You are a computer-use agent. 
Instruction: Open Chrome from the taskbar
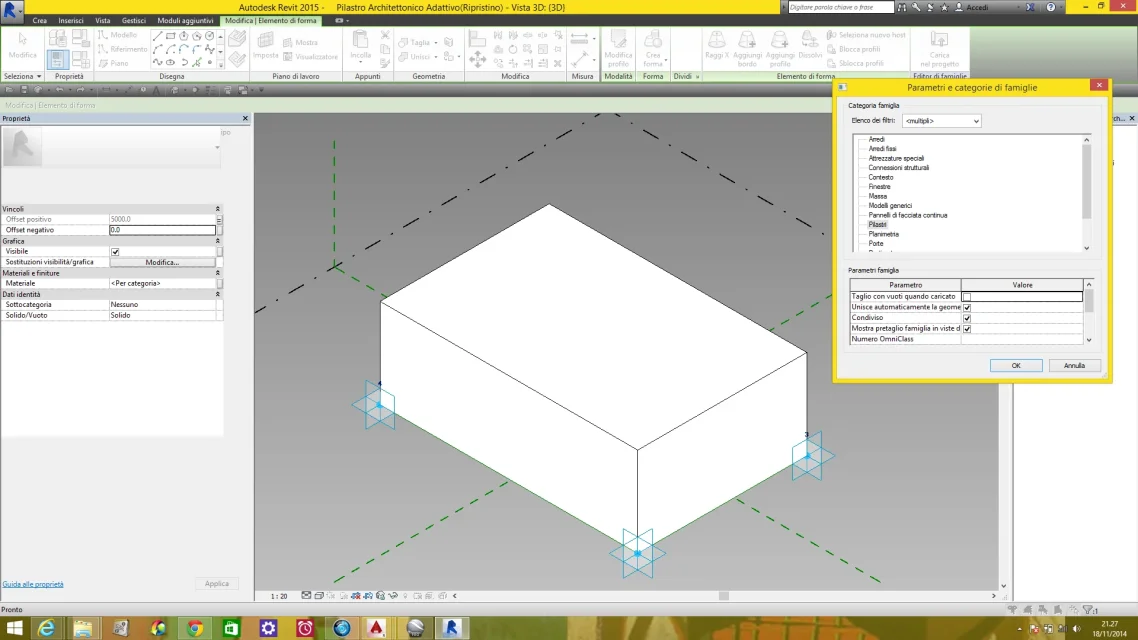click(x=195, y=628)
